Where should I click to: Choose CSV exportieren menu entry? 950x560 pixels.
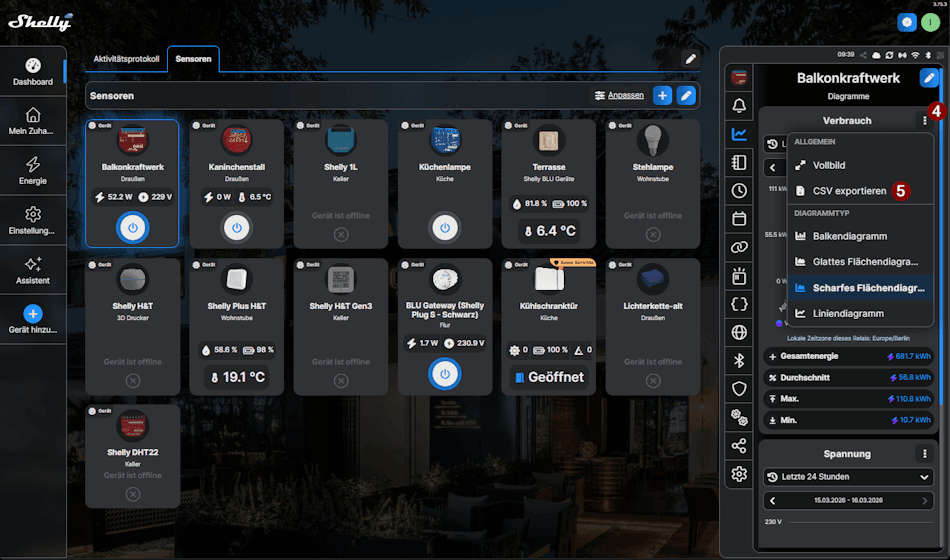pyautogui.click(x=860, y=191)
